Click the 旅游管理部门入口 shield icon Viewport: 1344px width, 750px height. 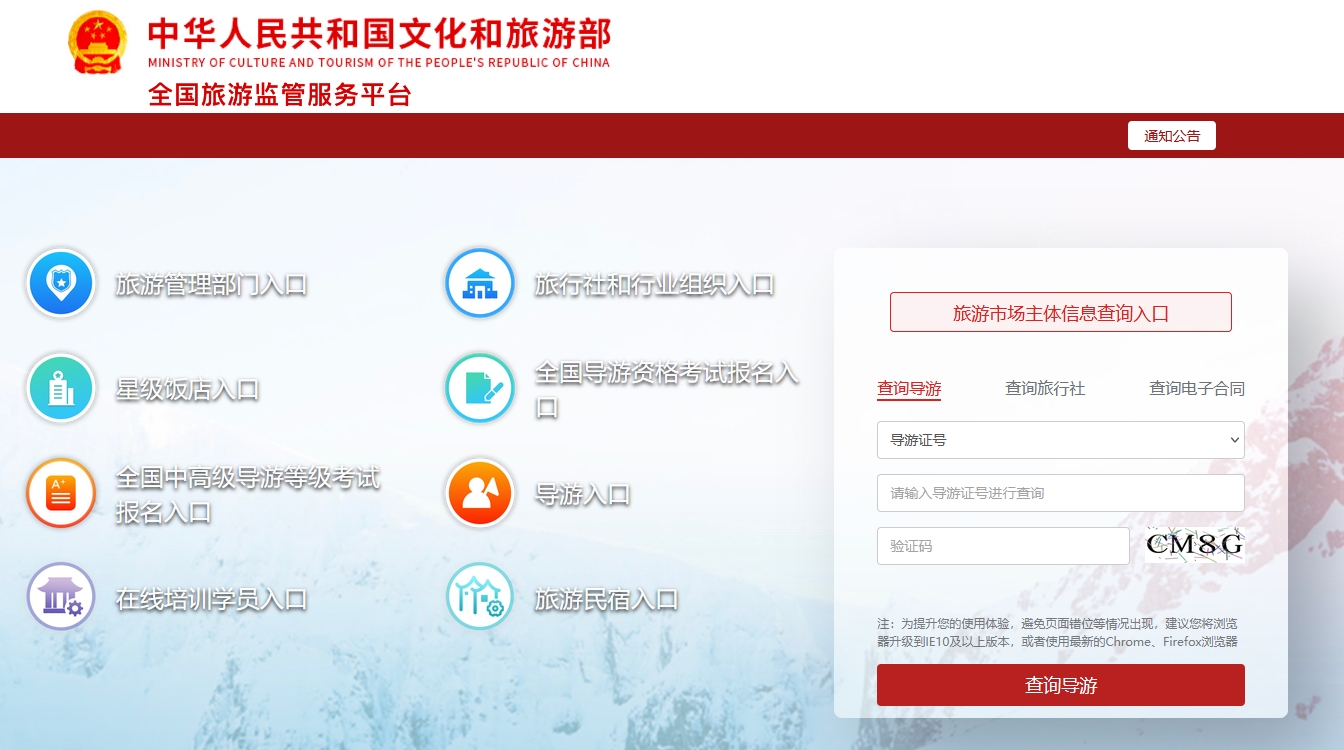(61, 283)
